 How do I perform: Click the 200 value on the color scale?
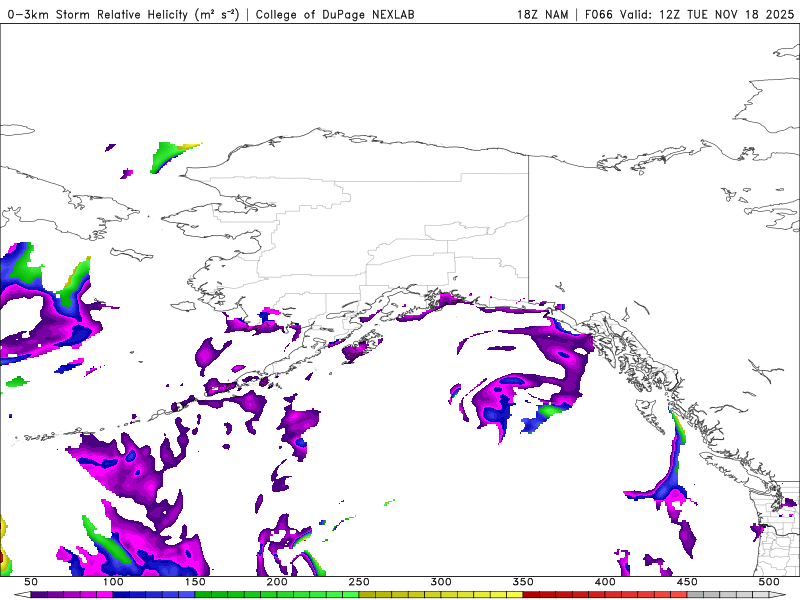[x=277, y=582]
